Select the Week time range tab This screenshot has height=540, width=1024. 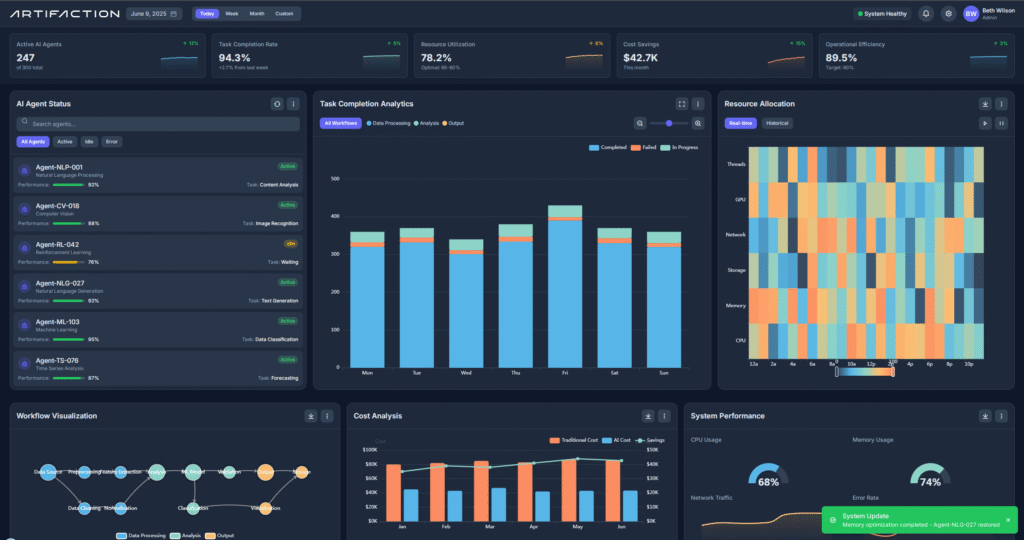[232, 14]
